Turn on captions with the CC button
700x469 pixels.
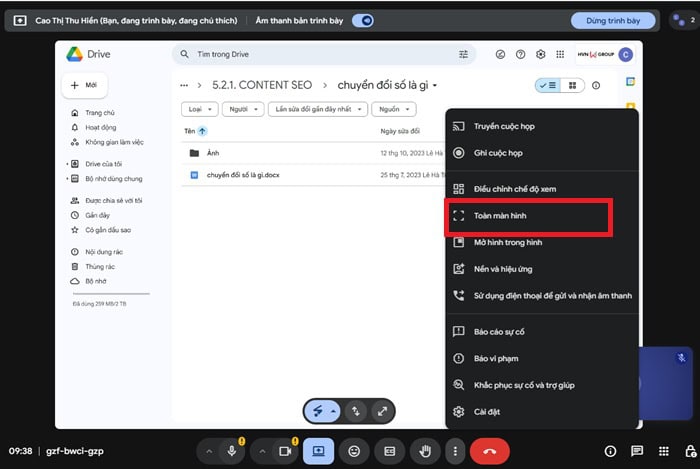[x=389, y=451]
